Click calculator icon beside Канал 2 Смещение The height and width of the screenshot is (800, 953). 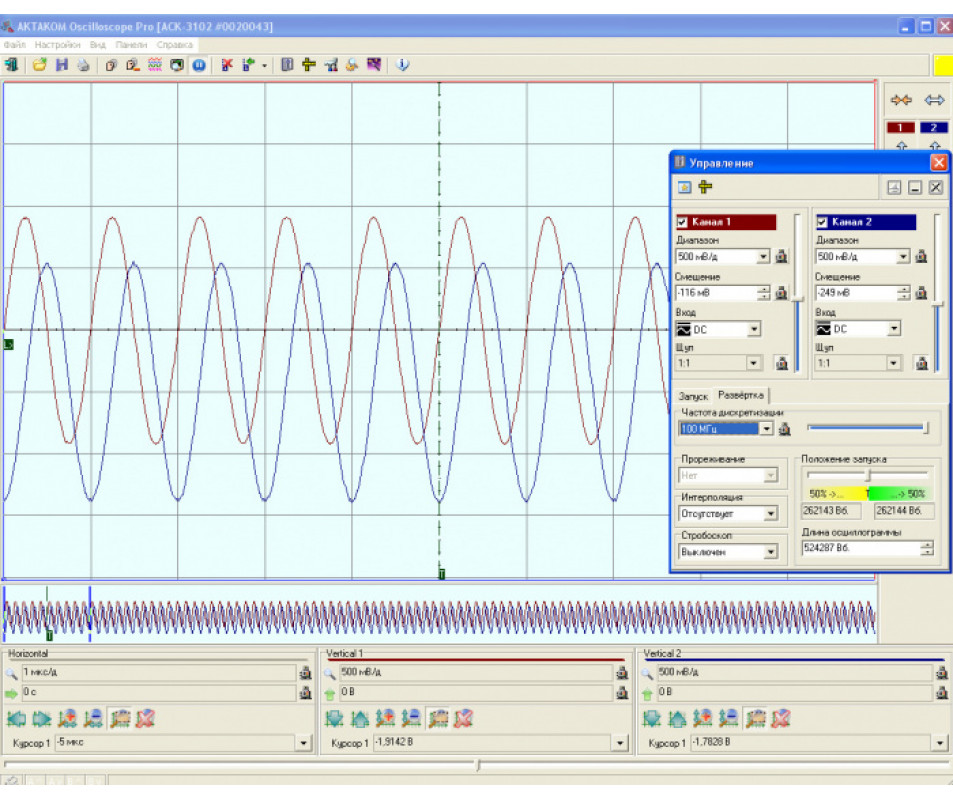coord(921,293)
